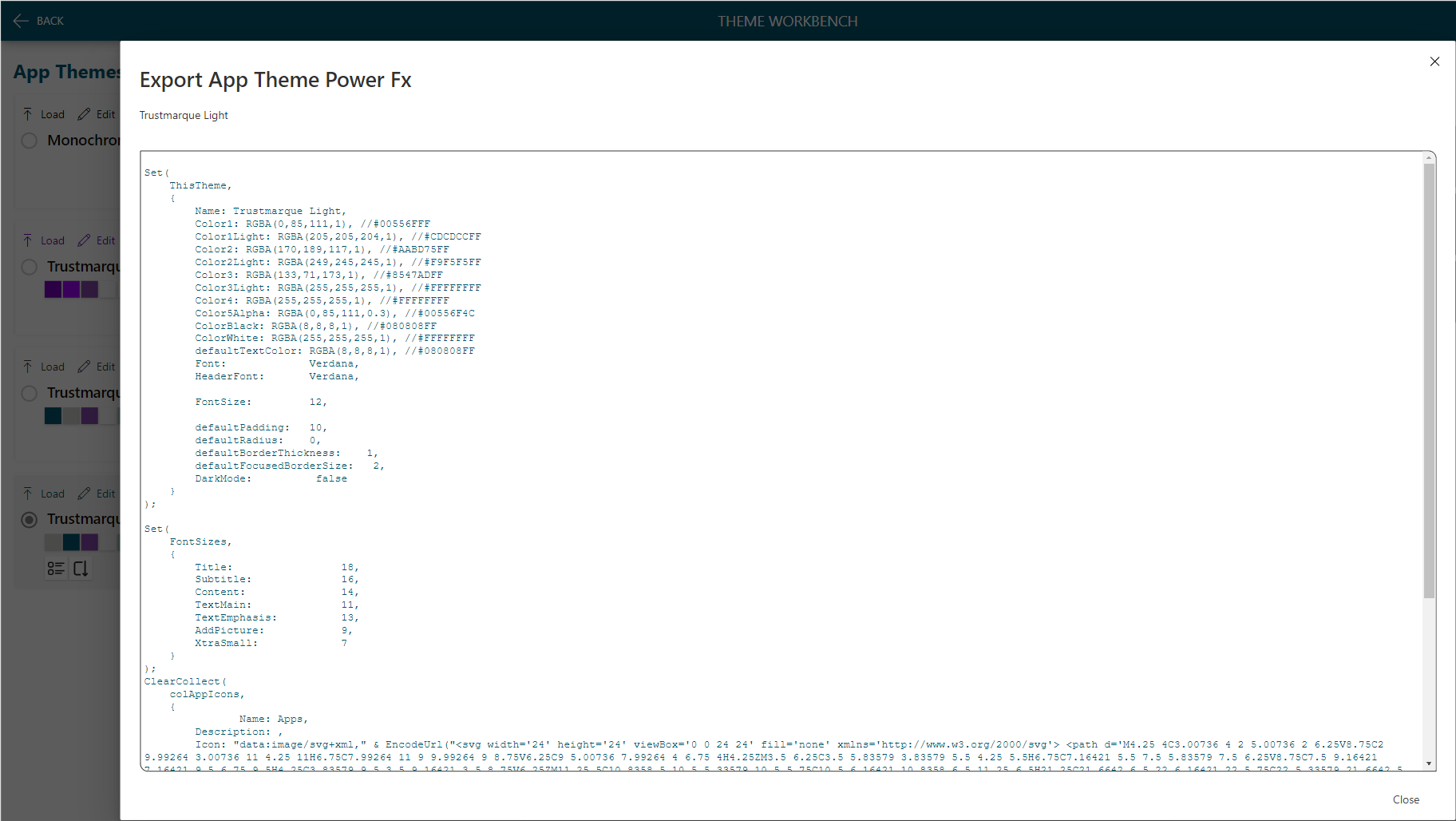
Task: Click the BACK label in header
Action: click(50, 21)
